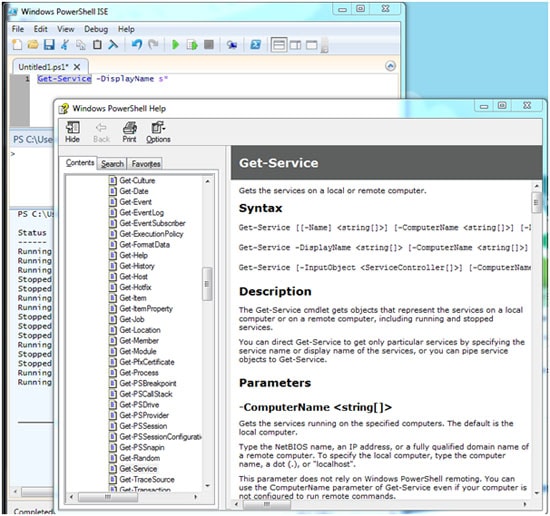The image size is (550, 516).
Task: Collapse the script pane with chevron button
Action: click(390, 66)
